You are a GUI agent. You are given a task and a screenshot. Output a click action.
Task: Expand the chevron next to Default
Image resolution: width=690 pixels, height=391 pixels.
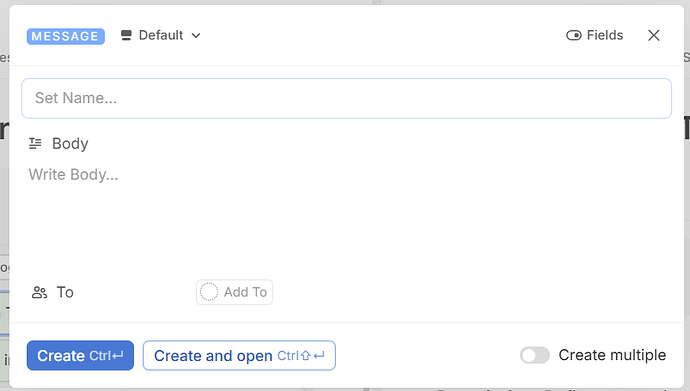(x=196, y=36)
